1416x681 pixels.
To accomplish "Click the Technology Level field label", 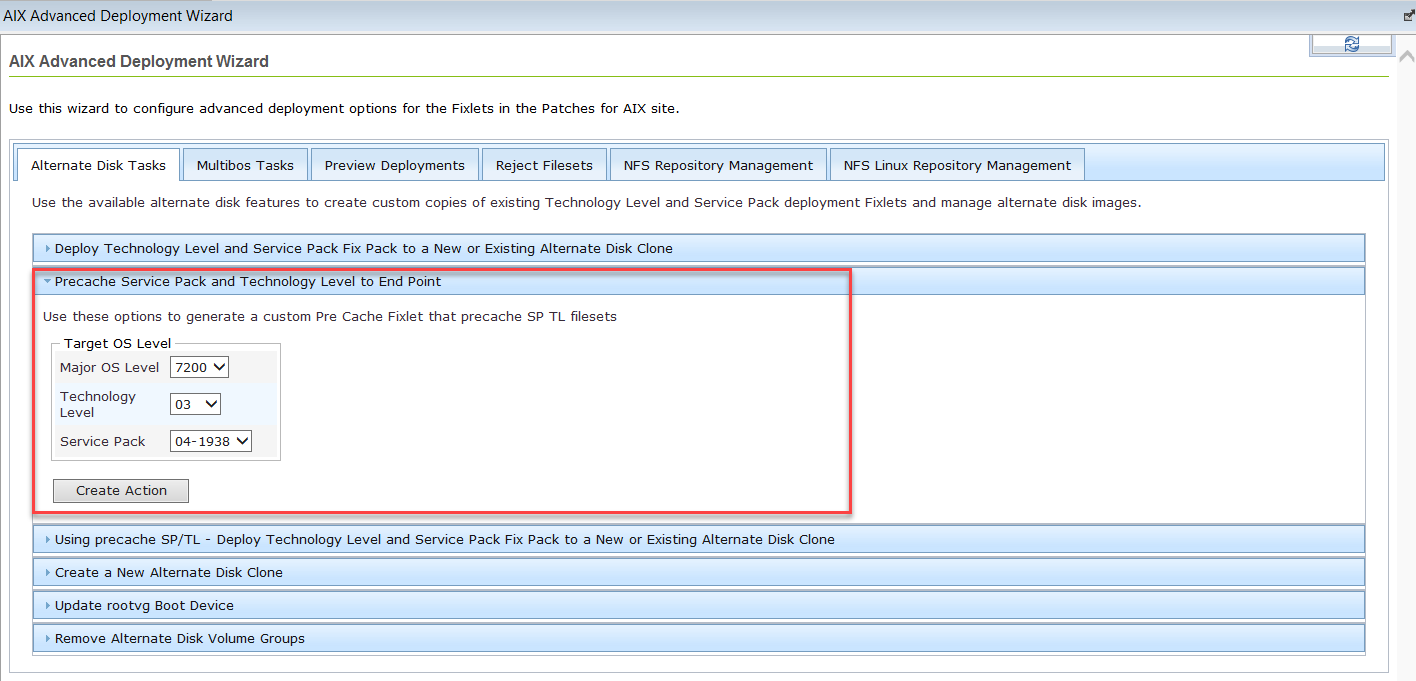I will point(98,404).
